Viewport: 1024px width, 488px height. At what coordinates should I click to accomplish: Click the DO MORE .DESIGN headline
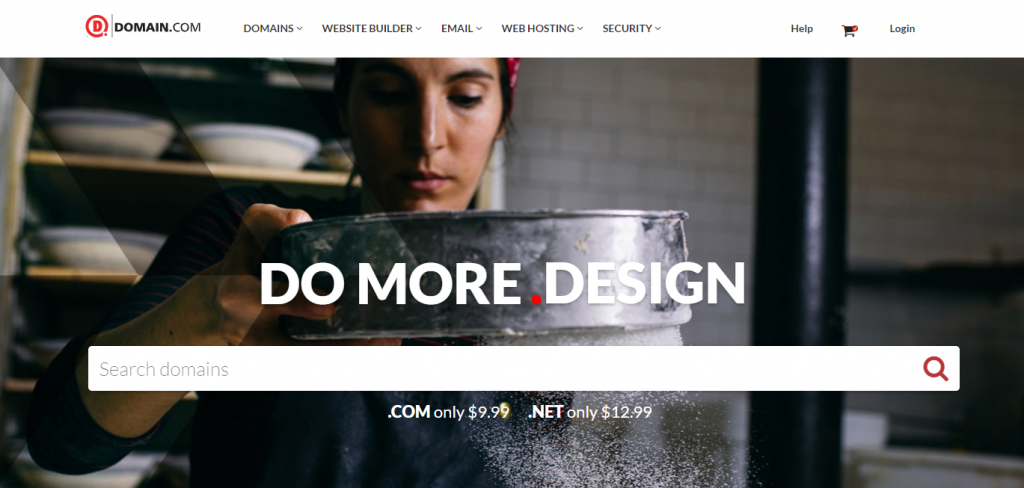tap(502, 285)
